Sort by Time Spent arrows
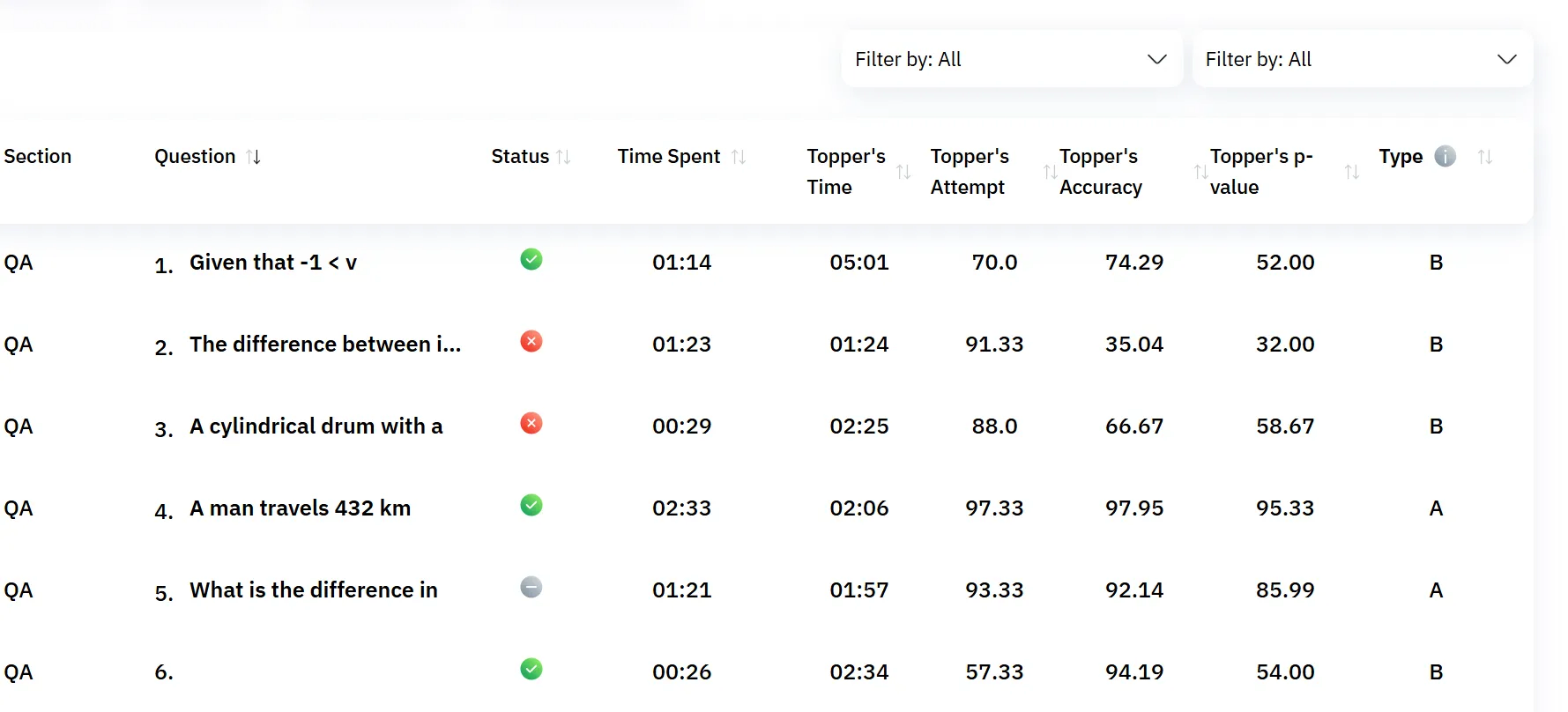The height and width of the screenshot is (712, 1568). (x=739, y=157)
